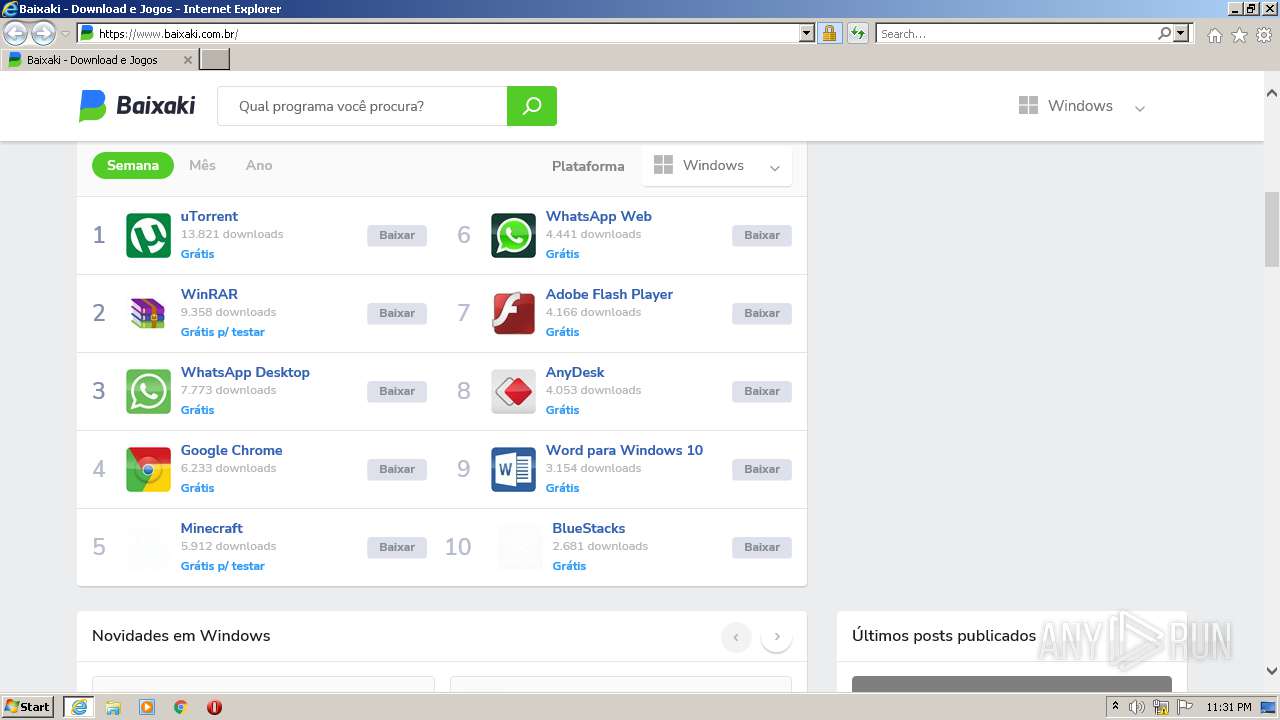Click the green search magnifier button
1280x720 pixels.
tap(532, 106)
